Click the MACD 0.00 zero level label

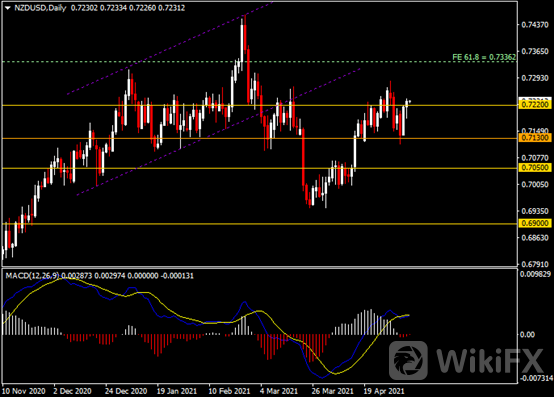(x=527, y=334)
